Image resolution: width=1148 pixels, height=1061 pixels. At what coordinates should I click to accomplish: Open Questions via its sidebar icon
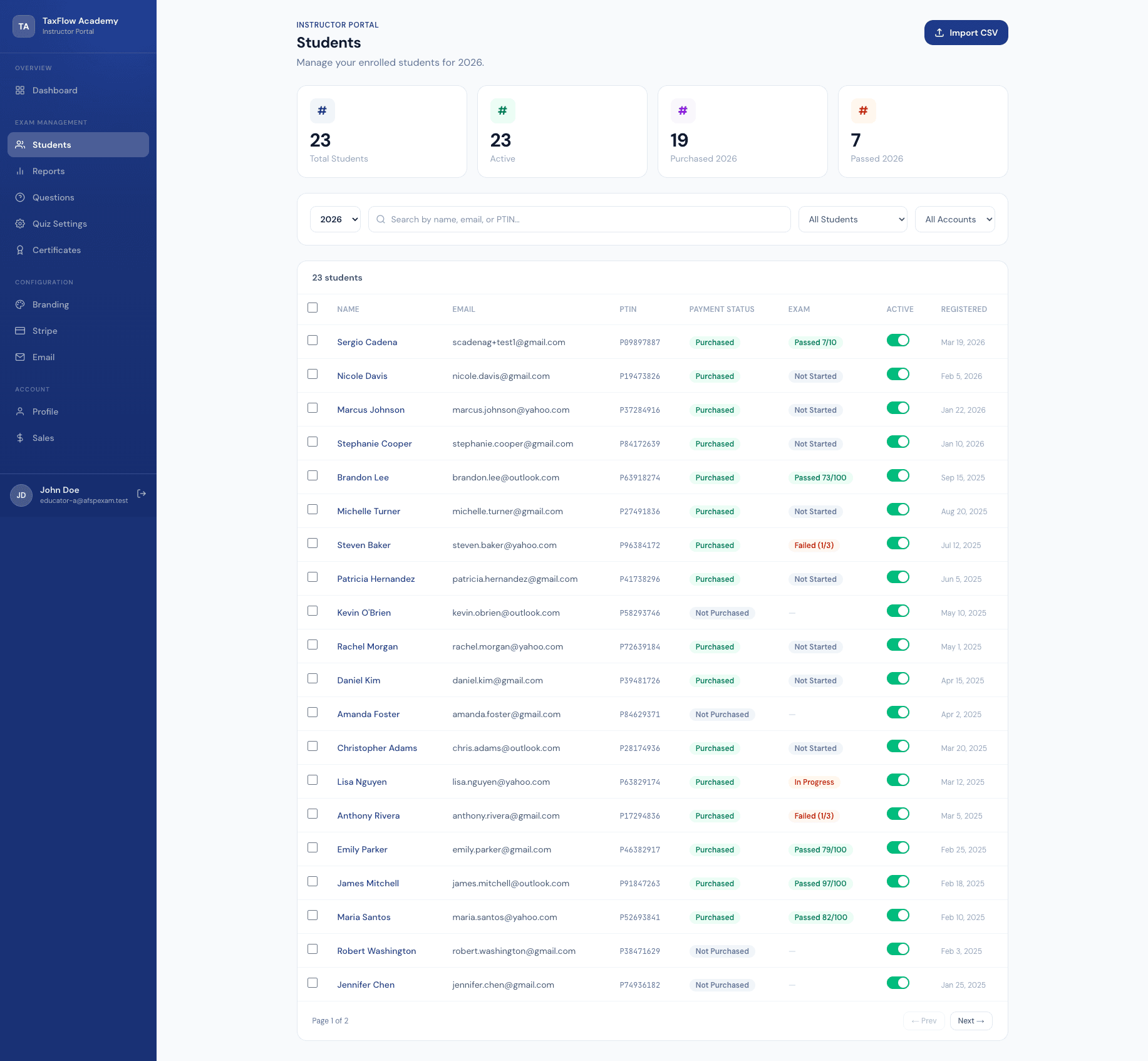[x=20, y=197]
